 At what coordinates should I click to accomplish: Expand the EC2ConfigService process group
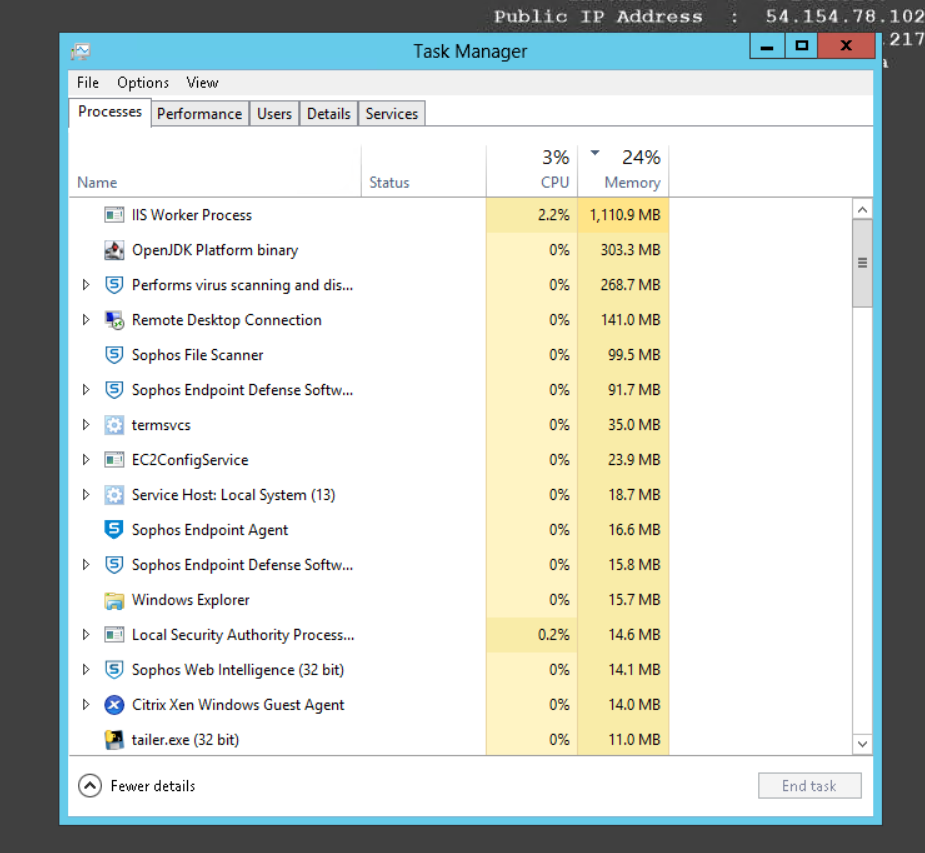[x=86, y=460]
